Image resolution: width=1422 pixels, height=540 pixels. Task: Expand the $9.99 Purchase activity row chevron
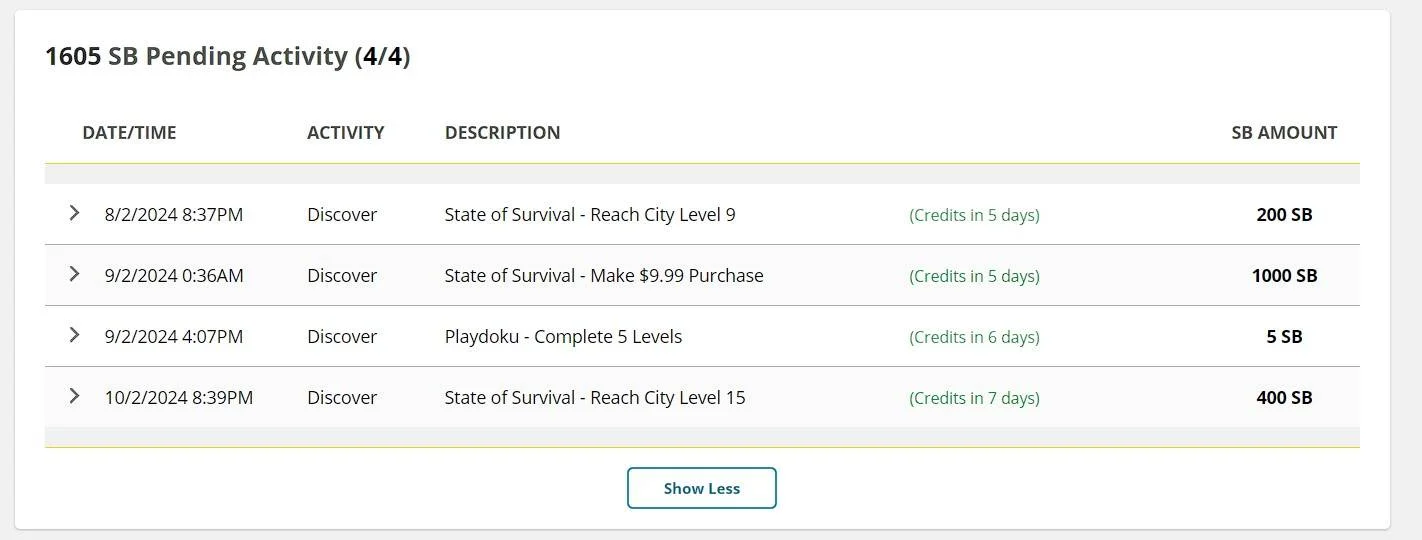pos(73,274)
